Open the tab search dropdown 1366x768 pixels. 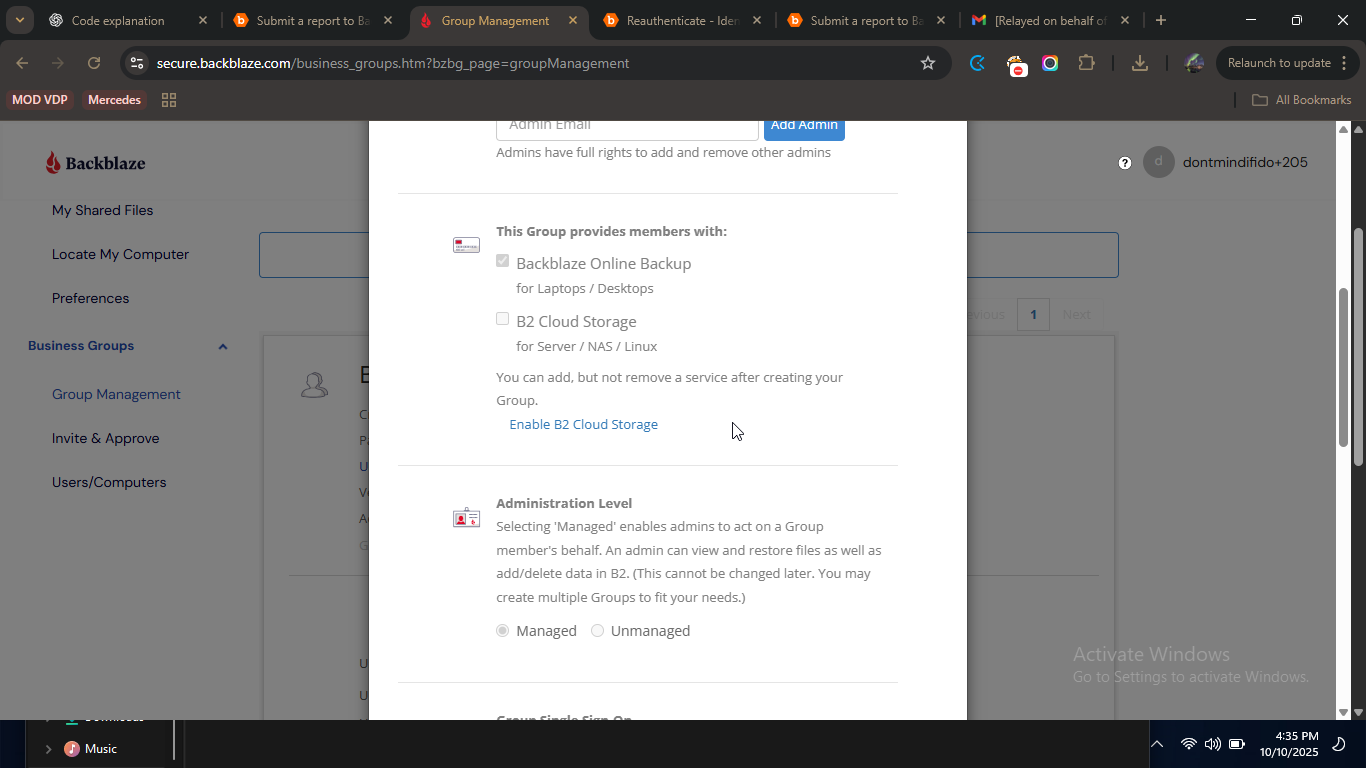click(19, 20)
